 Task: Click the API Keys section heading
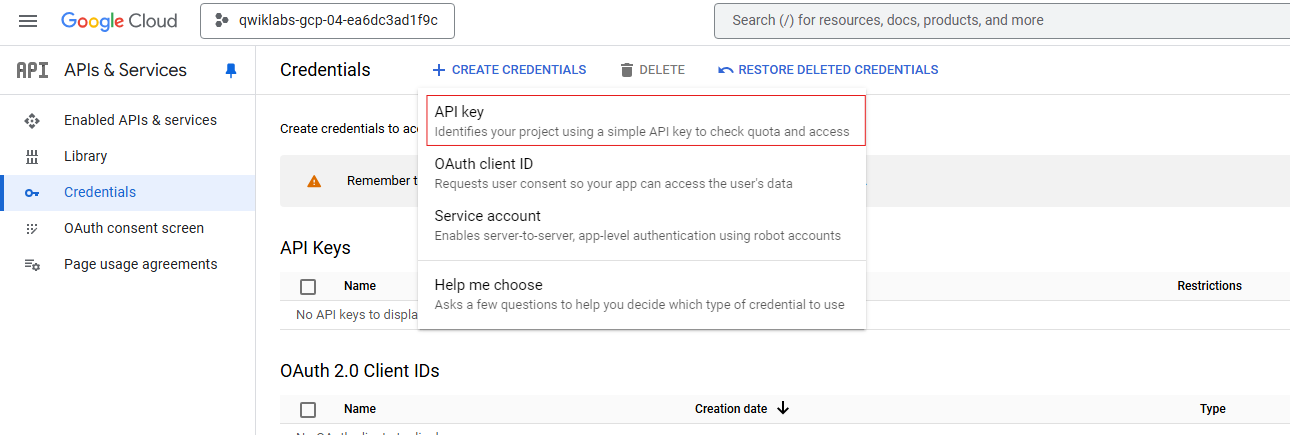click(x=315, y=248)
